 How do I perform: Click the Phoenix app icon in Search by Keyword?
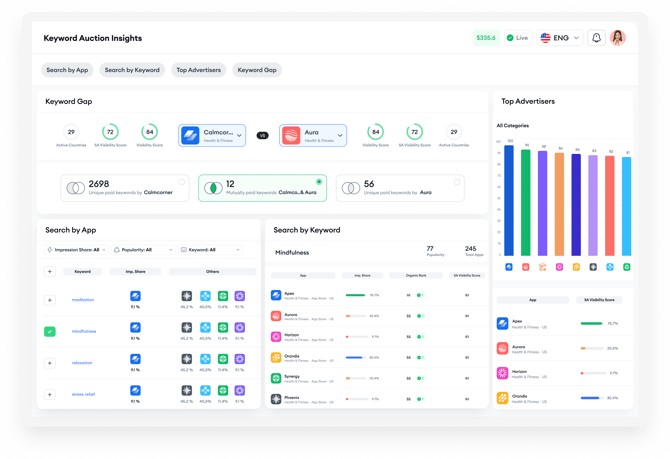276,397
